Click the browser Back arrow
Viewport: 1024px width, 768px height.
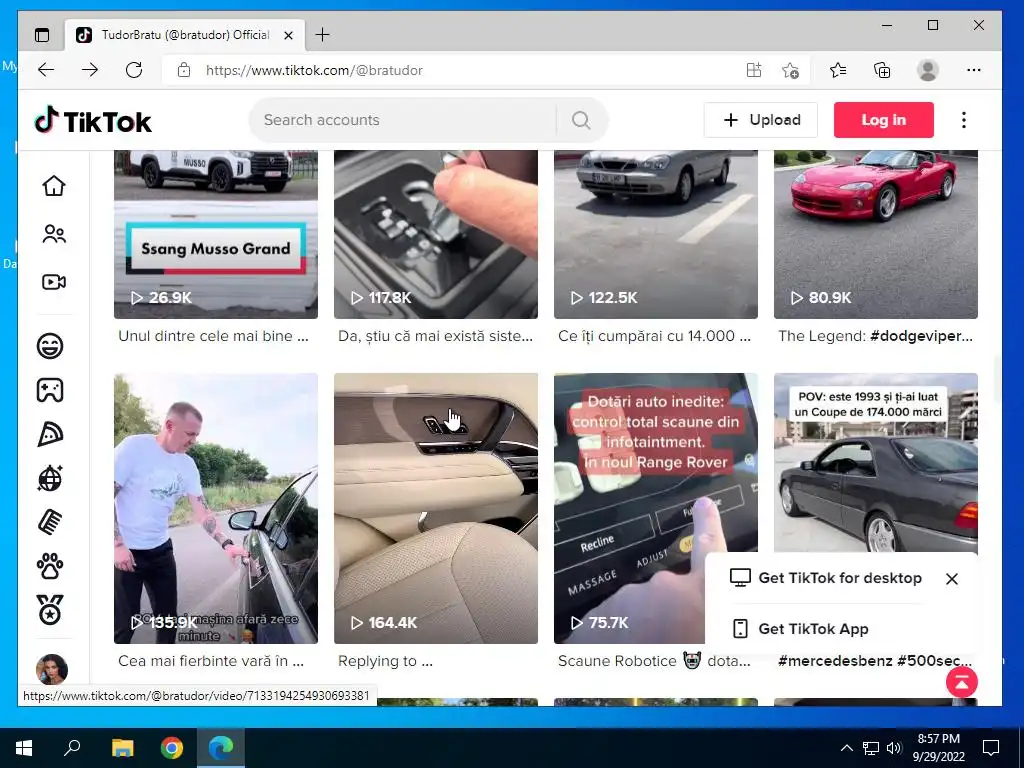(46, 70)
